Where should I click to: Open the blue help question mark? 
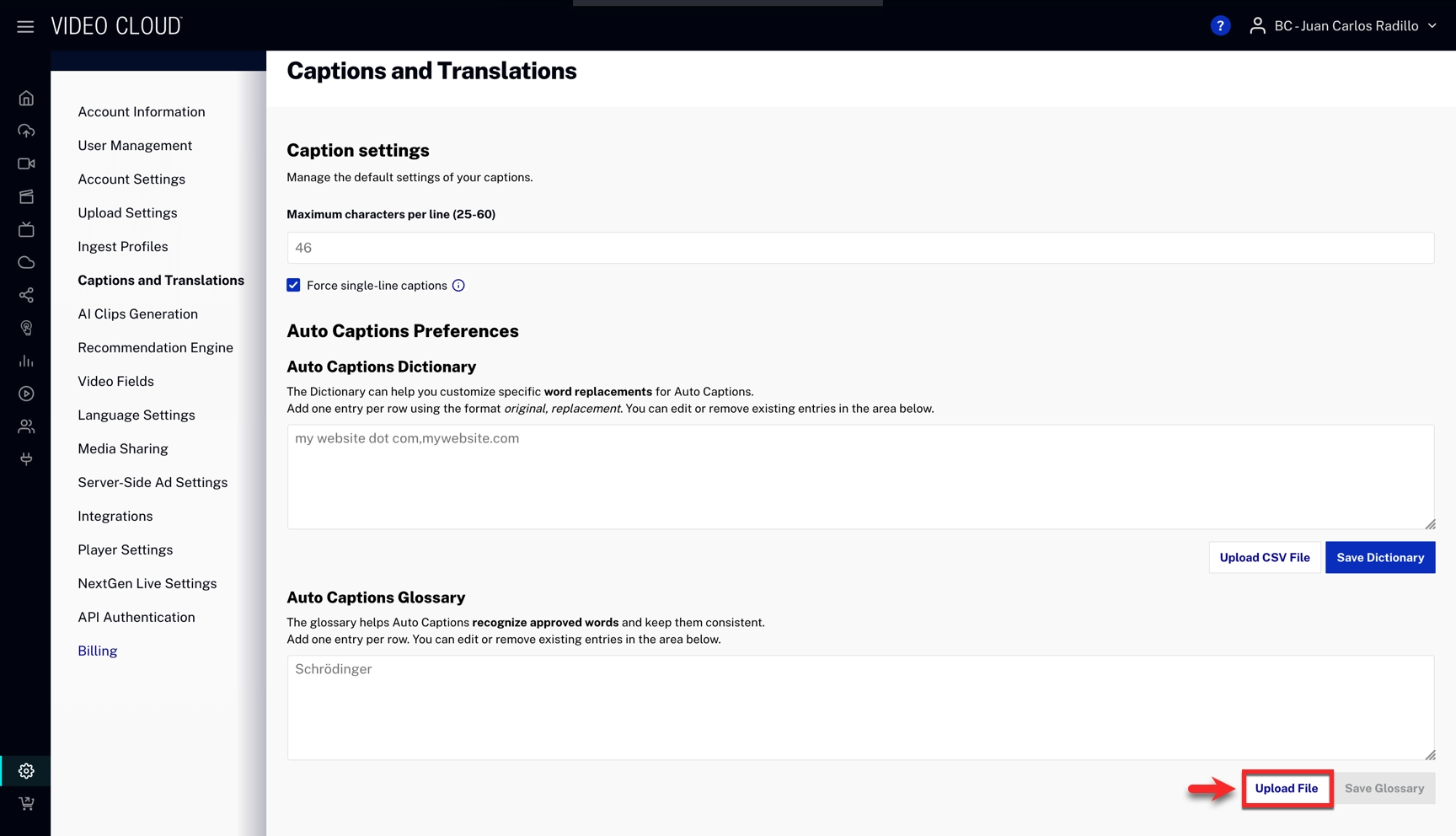point(1219,26)
